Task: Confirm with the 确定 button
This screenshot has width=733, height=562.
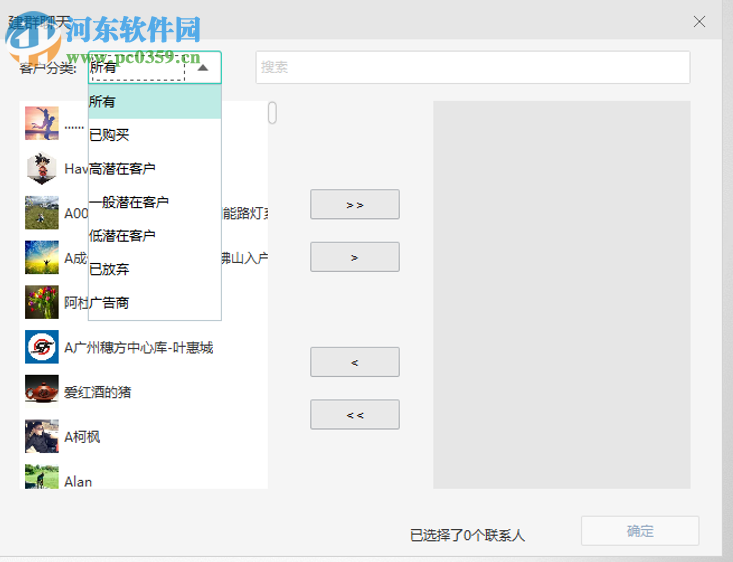Action: coord(640,531)
